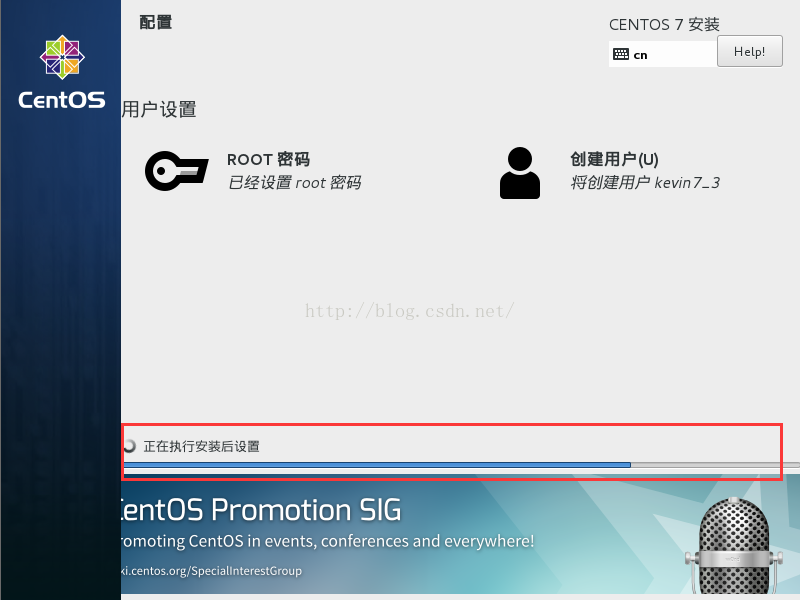800x600 pixels.
Task: Click the cn keyboard layout indicator field
Action: click(663, 54)
